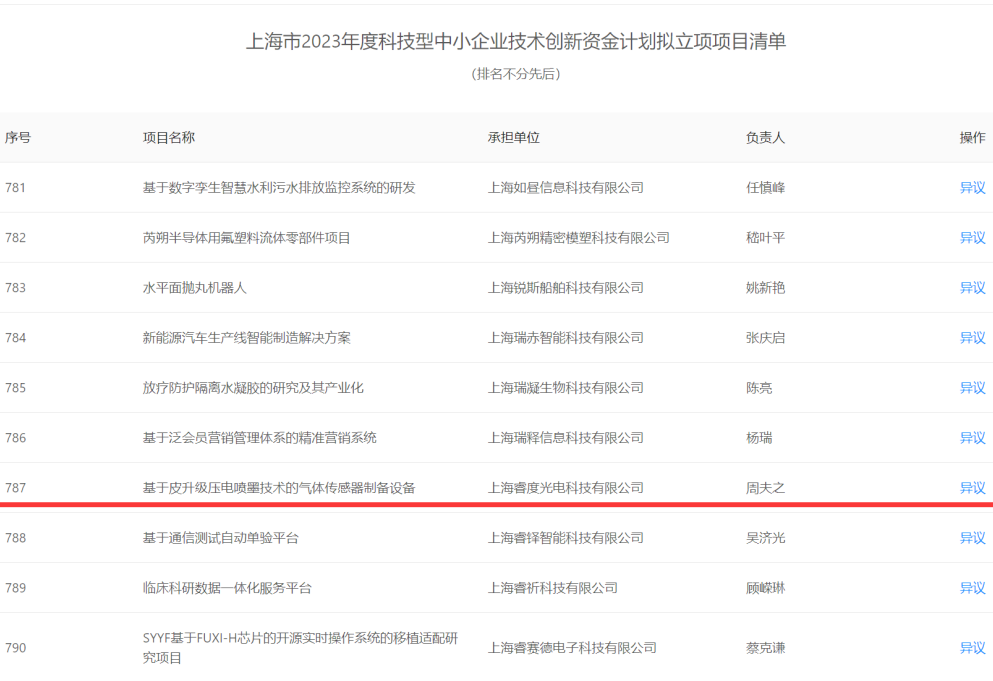
Task: Select project 基于数字孪生智慧水利污水排放监控系统的研发
Action: click(x=279, y=188)
